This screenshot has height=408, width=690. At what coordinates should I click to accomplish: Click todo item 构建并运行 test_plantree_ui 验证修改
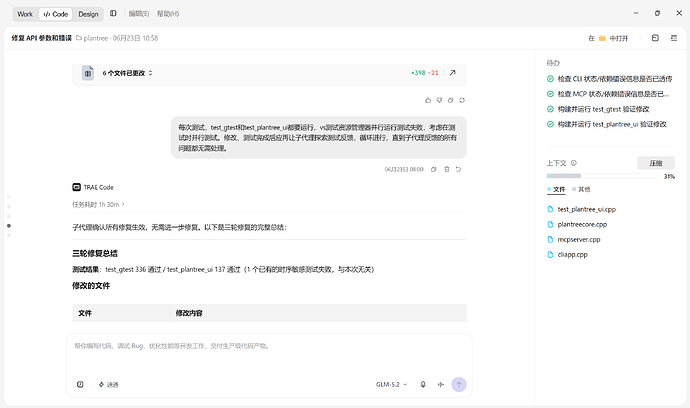(612, 125)
